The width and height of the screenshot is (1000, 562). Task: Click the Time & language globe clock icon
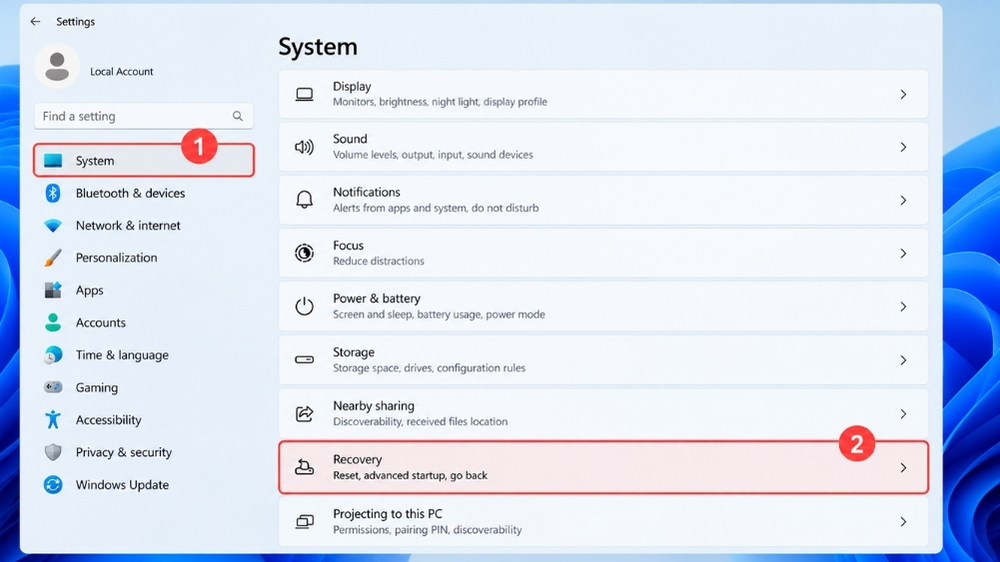coord(53,355)
